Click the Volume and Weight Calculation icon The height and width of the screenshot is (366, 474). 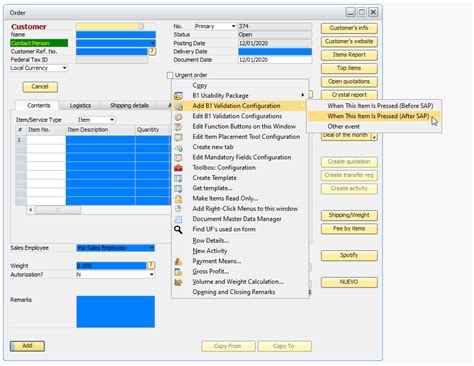(178, 282)
